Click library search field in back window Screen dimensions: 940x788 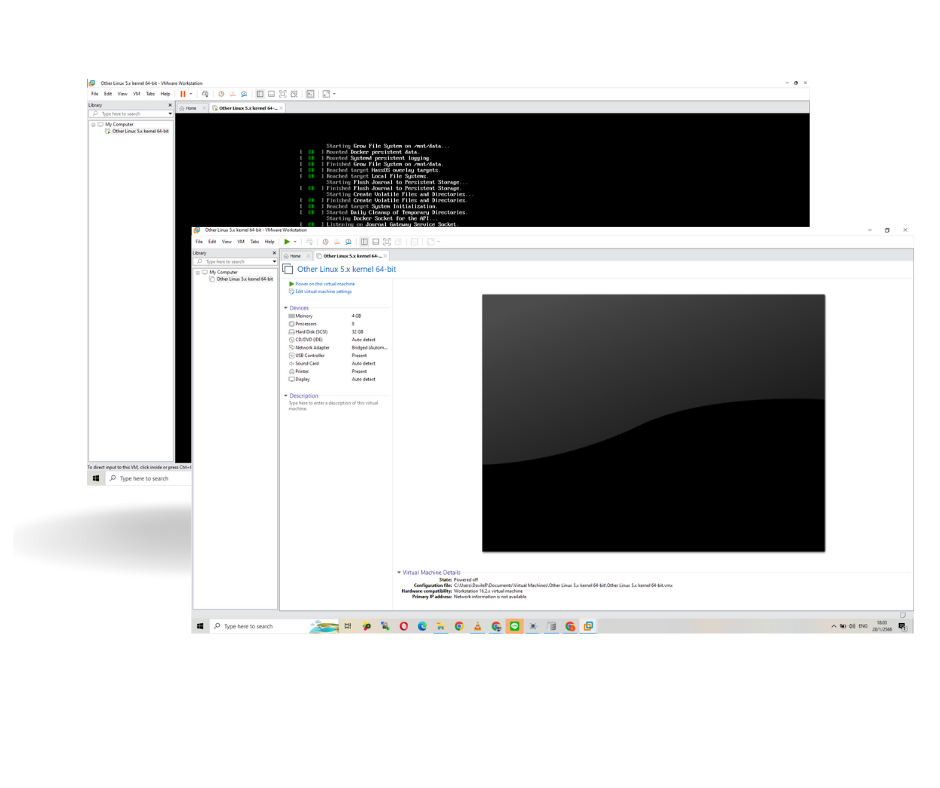click(x=129, y=114)
